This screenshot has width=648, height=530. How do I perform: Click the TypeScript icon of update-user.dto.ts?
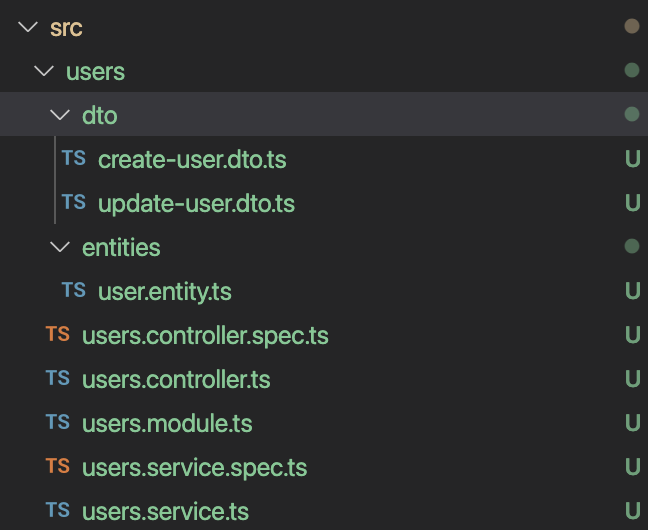74,202
